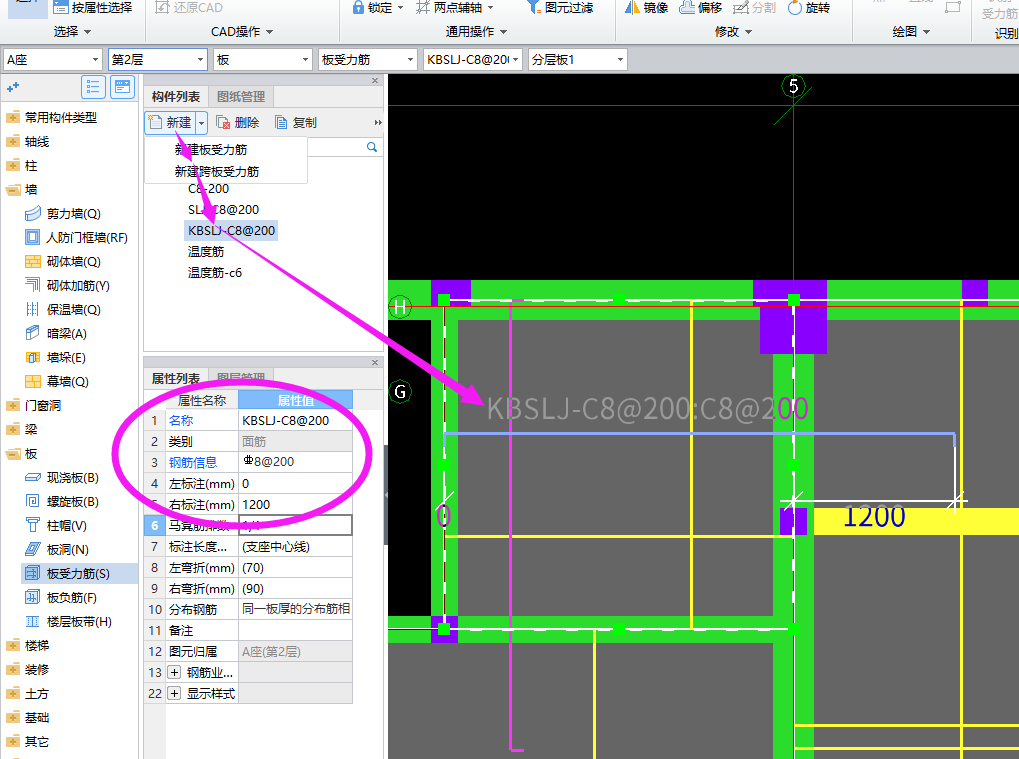Choose 新建板受力筋 menu entry
This screenshot has width=1019, height=759.
click(x=211, y=149)
